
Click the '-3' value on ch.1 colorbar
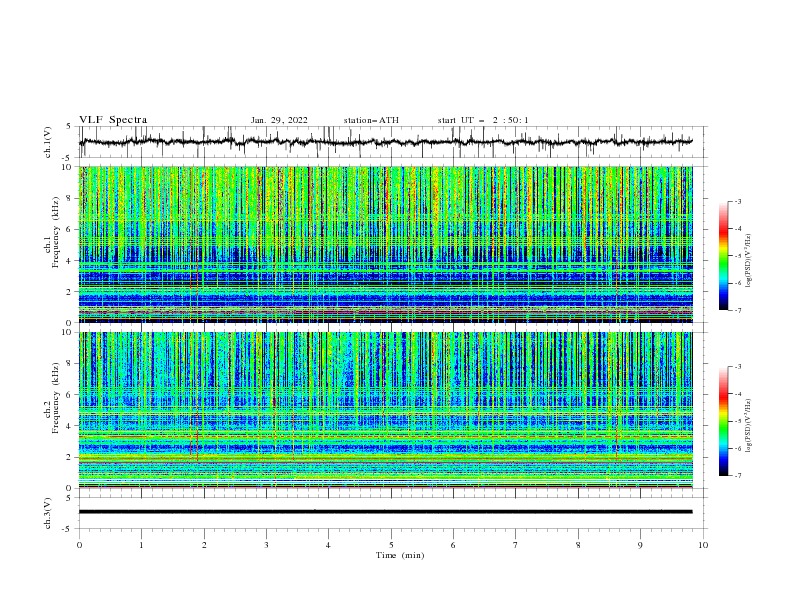(737, 201)
